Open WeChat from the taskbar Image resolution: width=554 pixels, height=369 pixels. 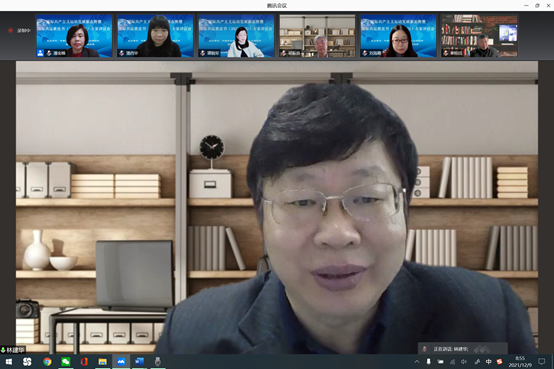[66, 362]
